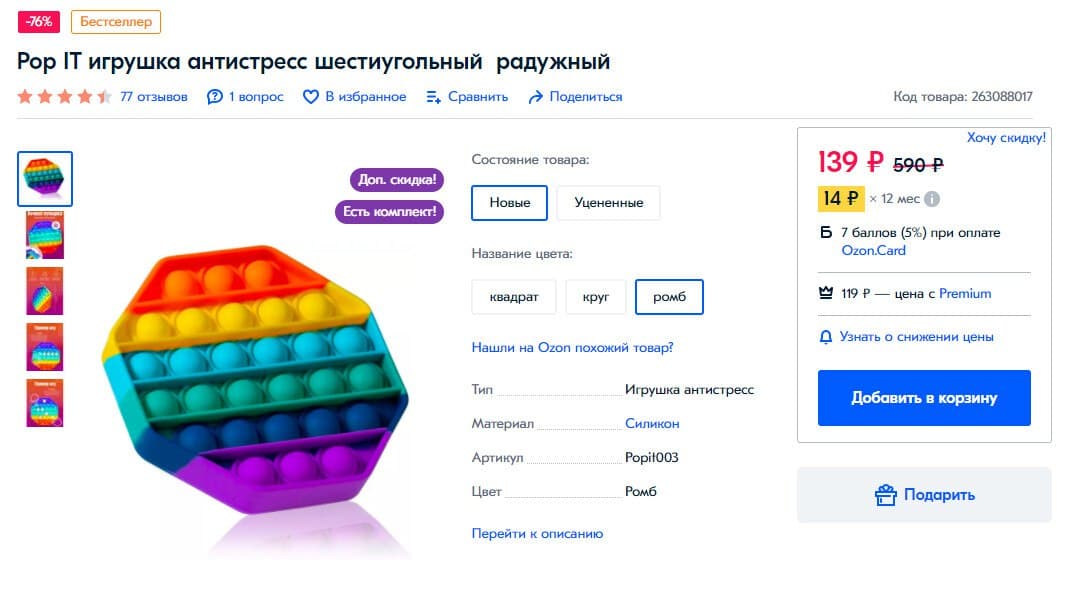Click the gift box icon
Image resolution: width=1066 pixels, height=593 pixels.
tap(885, 495)
